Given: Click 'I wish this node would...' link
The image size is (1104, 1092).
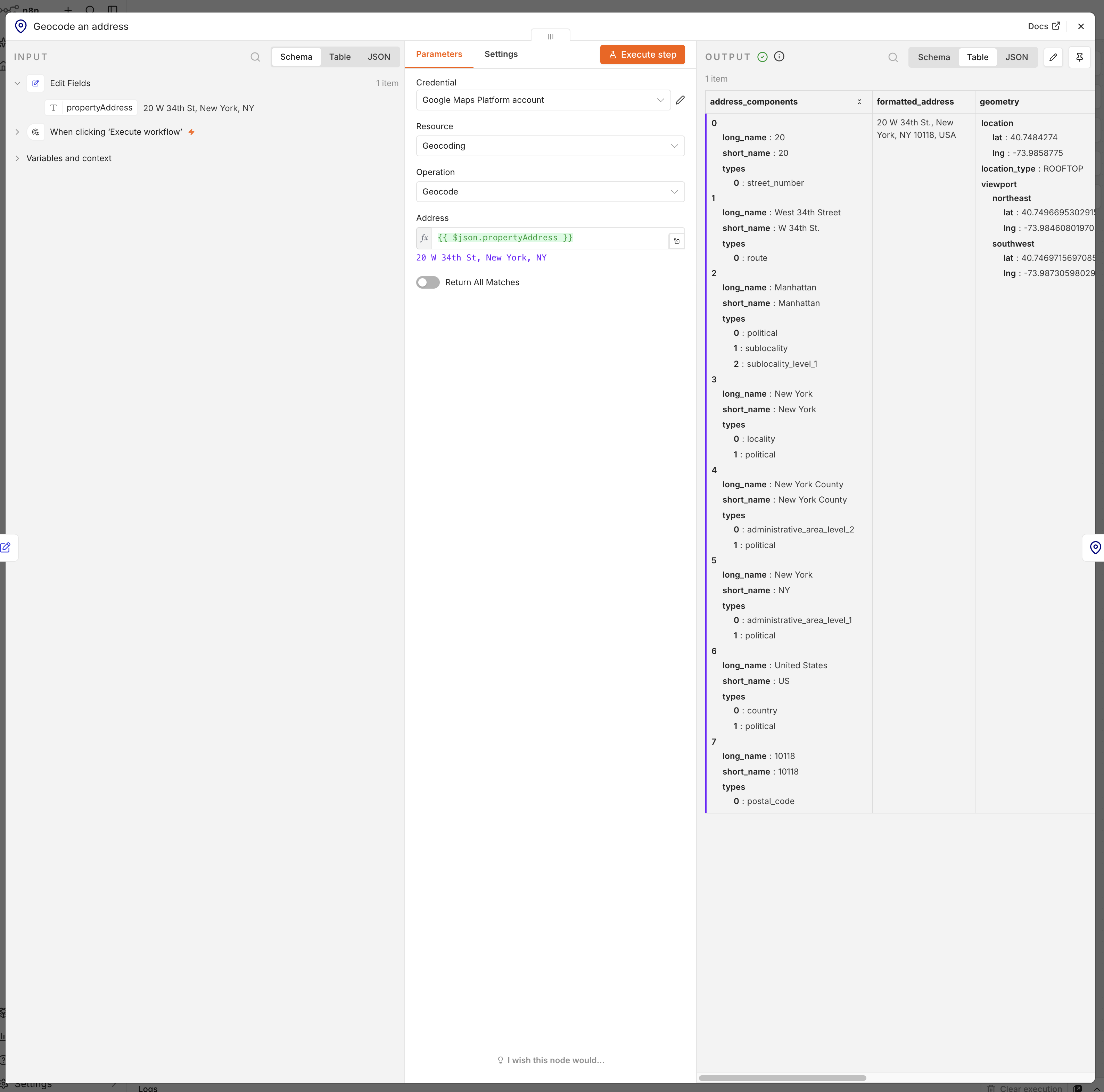Looking at the screenshot, I should tap(550, 1060).
